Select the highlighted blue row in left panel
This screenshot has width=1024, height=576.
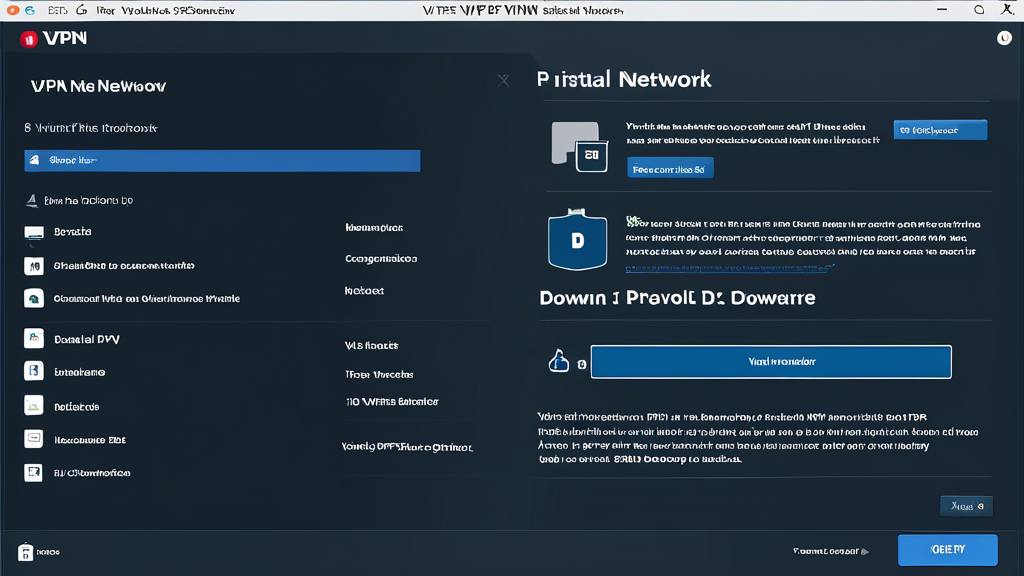[222, 160]
